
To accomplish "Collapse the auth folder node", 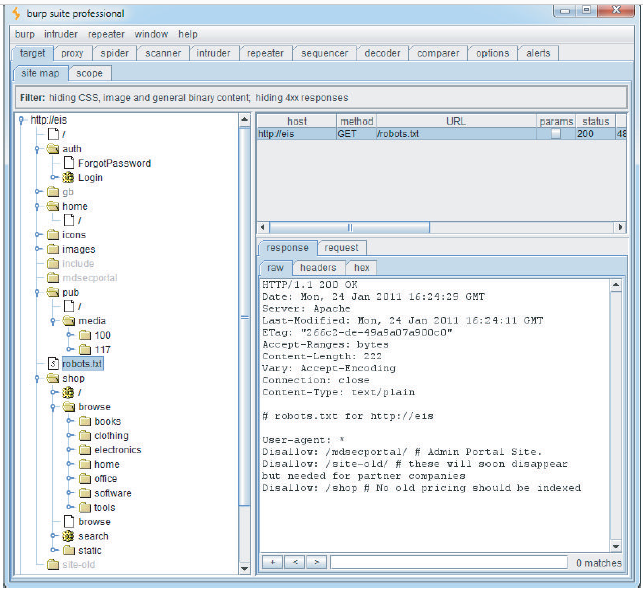I will point(37,149).
